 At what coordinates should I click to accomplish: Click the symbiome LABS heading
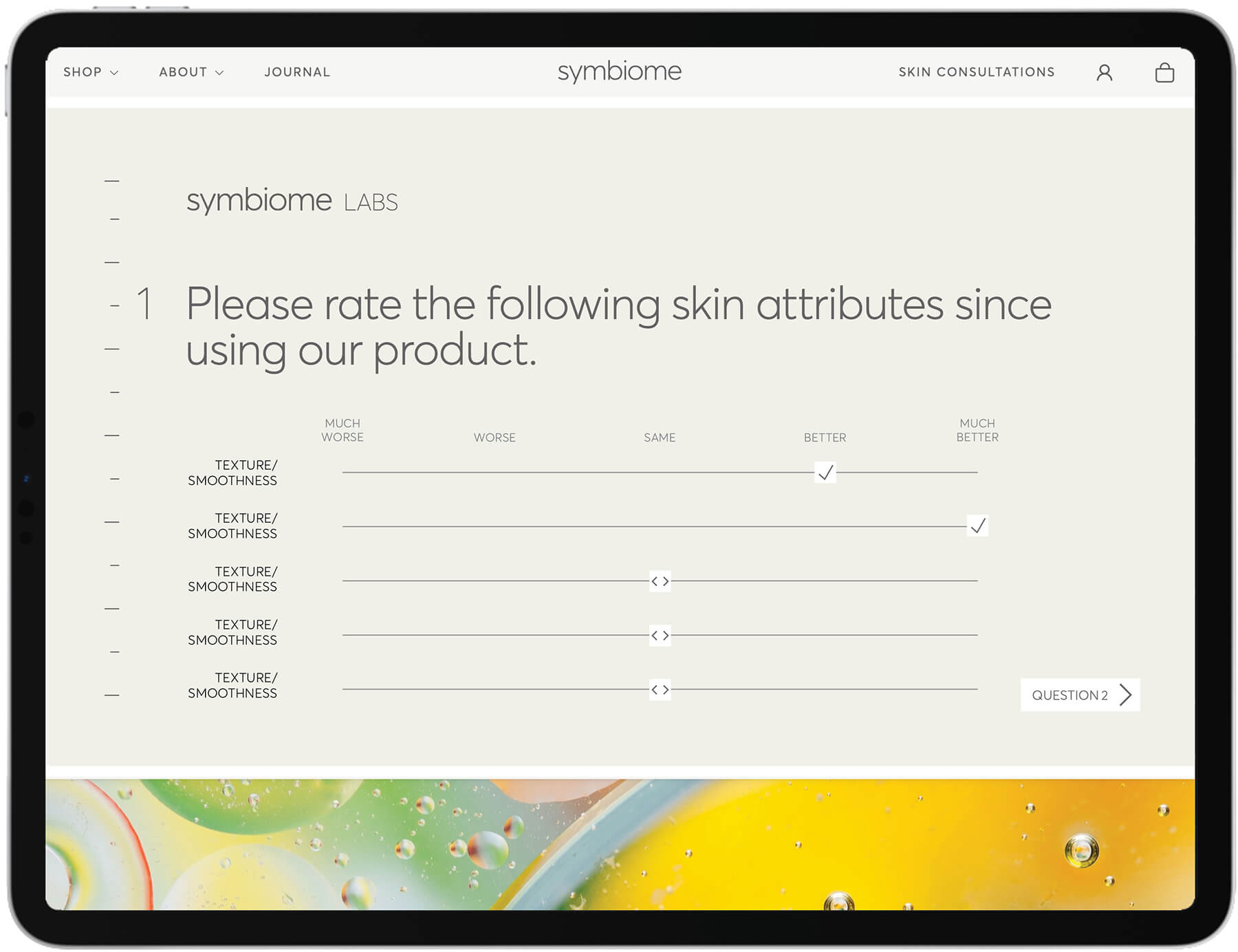click(292, 200)
